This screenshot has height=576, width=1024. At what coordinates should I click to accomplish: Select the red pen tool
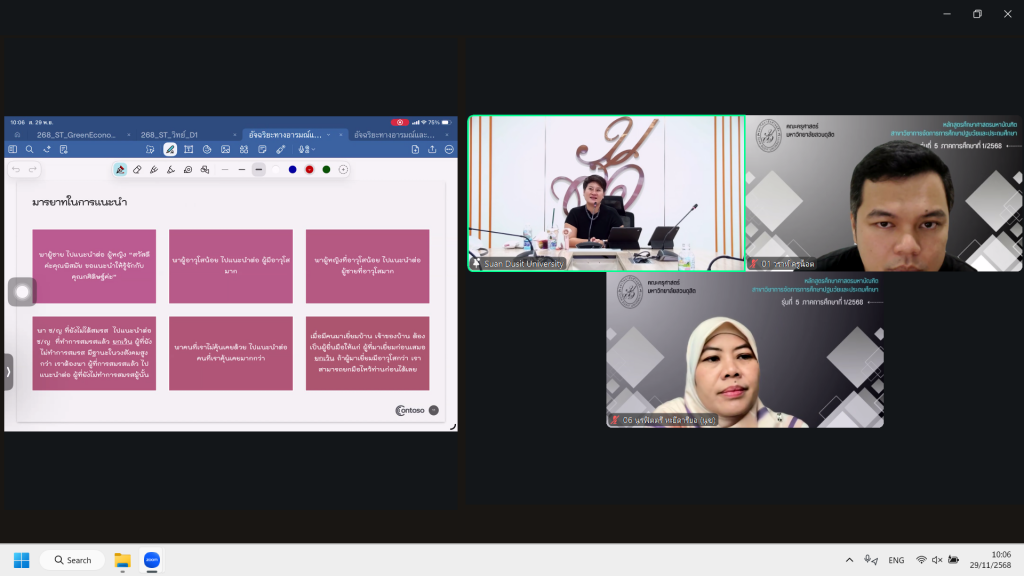tap(120, 170)
